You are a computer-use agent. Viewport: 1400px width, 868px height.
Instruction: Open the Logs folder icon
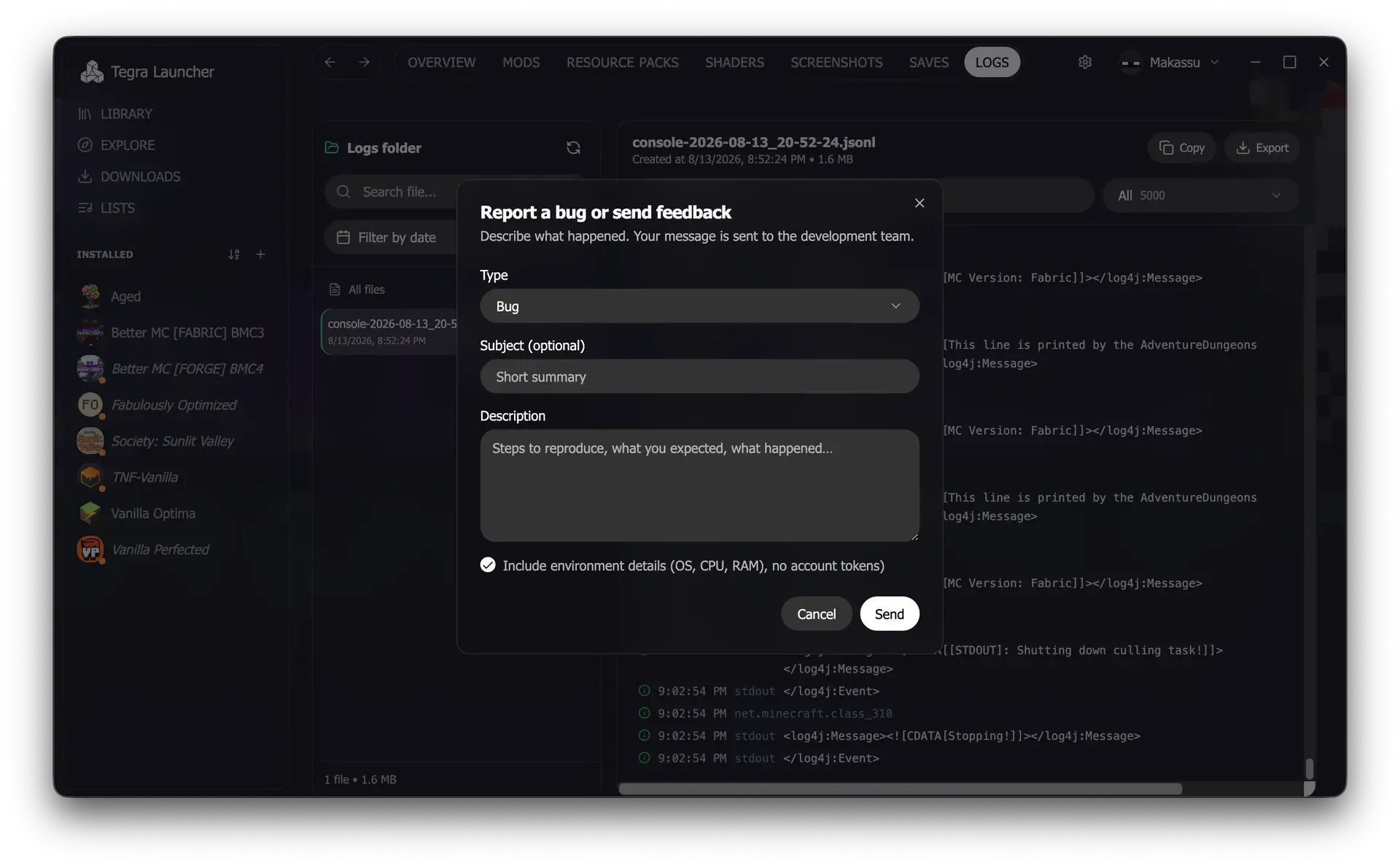pos(332,147)
